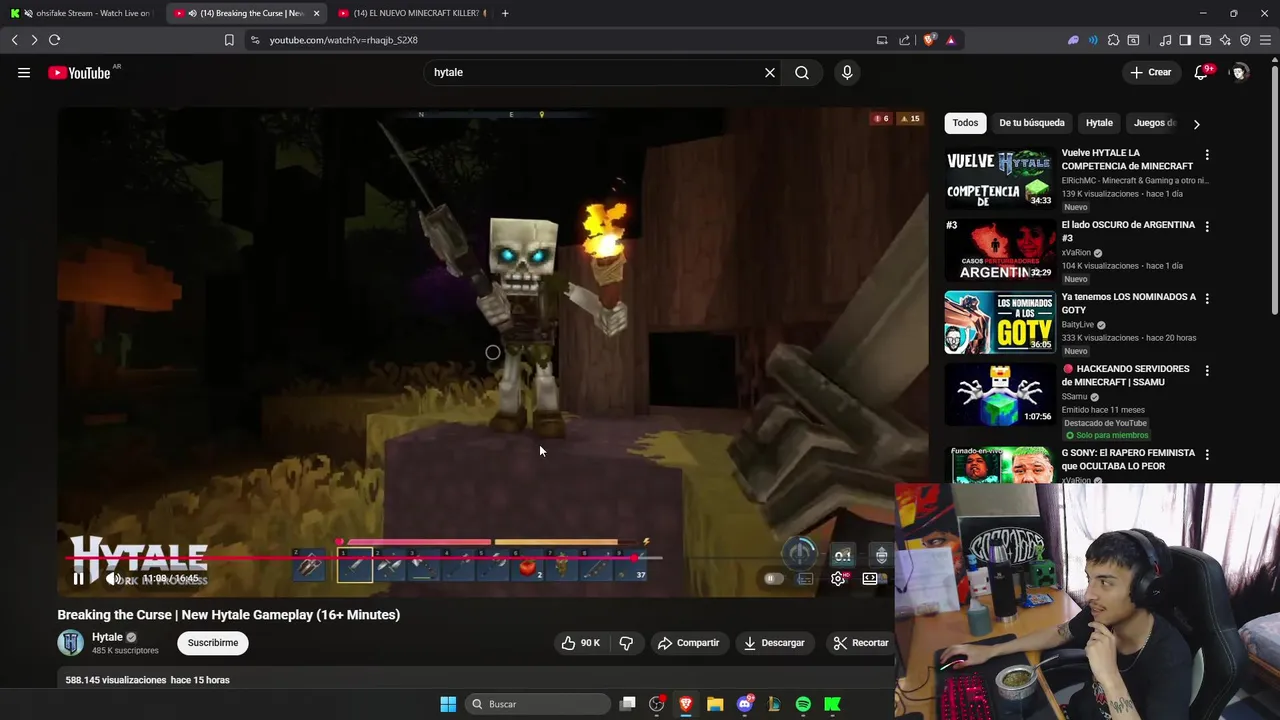Open the browser main menu
The image size is (1280, 720).
(x=1265, y=40)
